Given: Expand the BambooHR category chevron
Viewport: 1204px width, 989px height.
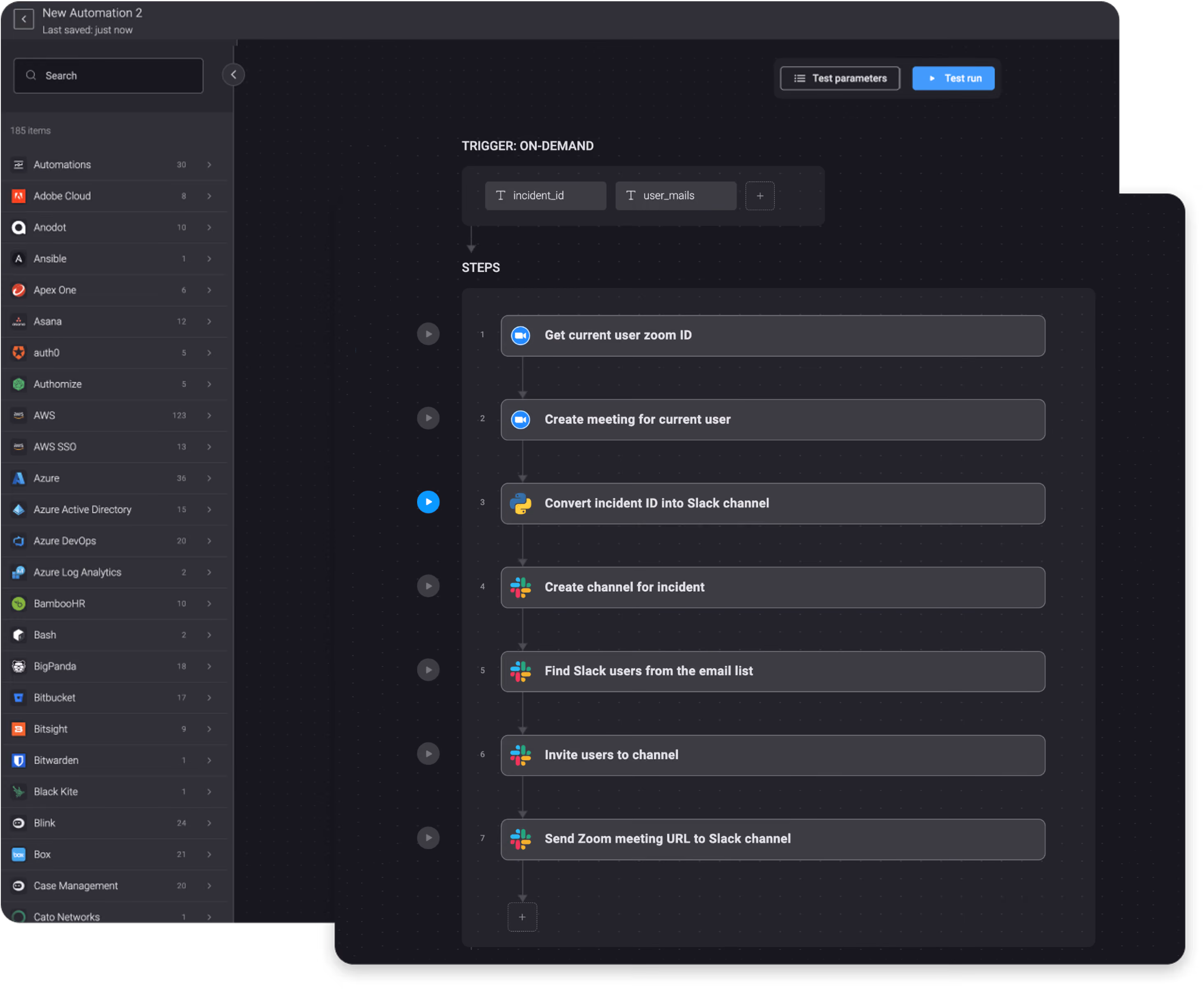Looking at the screenshot, I should [x=210, y=604].
